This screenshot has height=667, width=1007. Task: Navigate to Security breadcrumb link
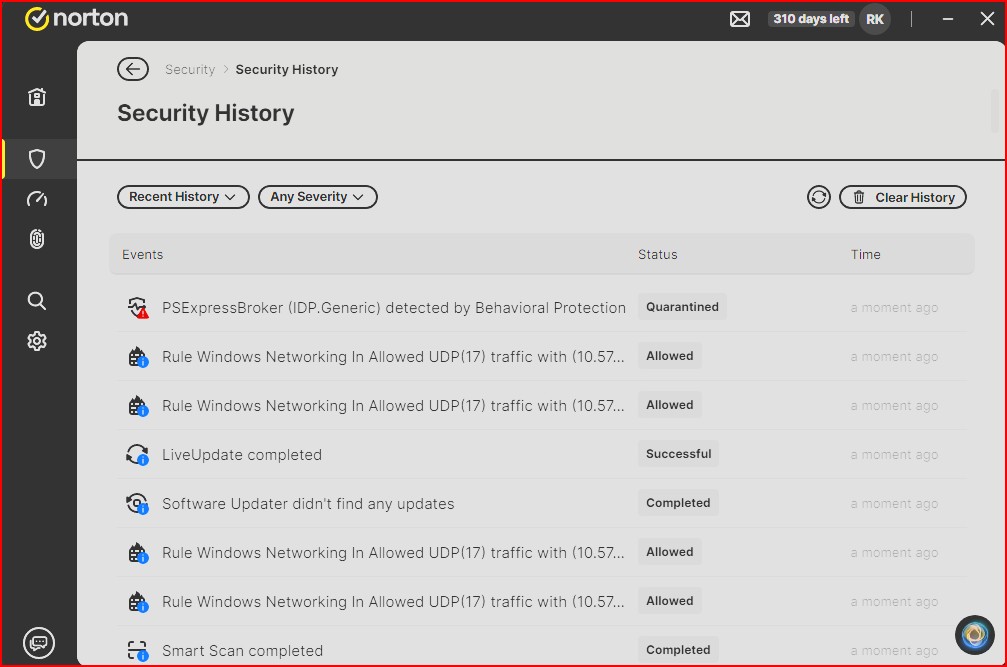click(190, 69)
